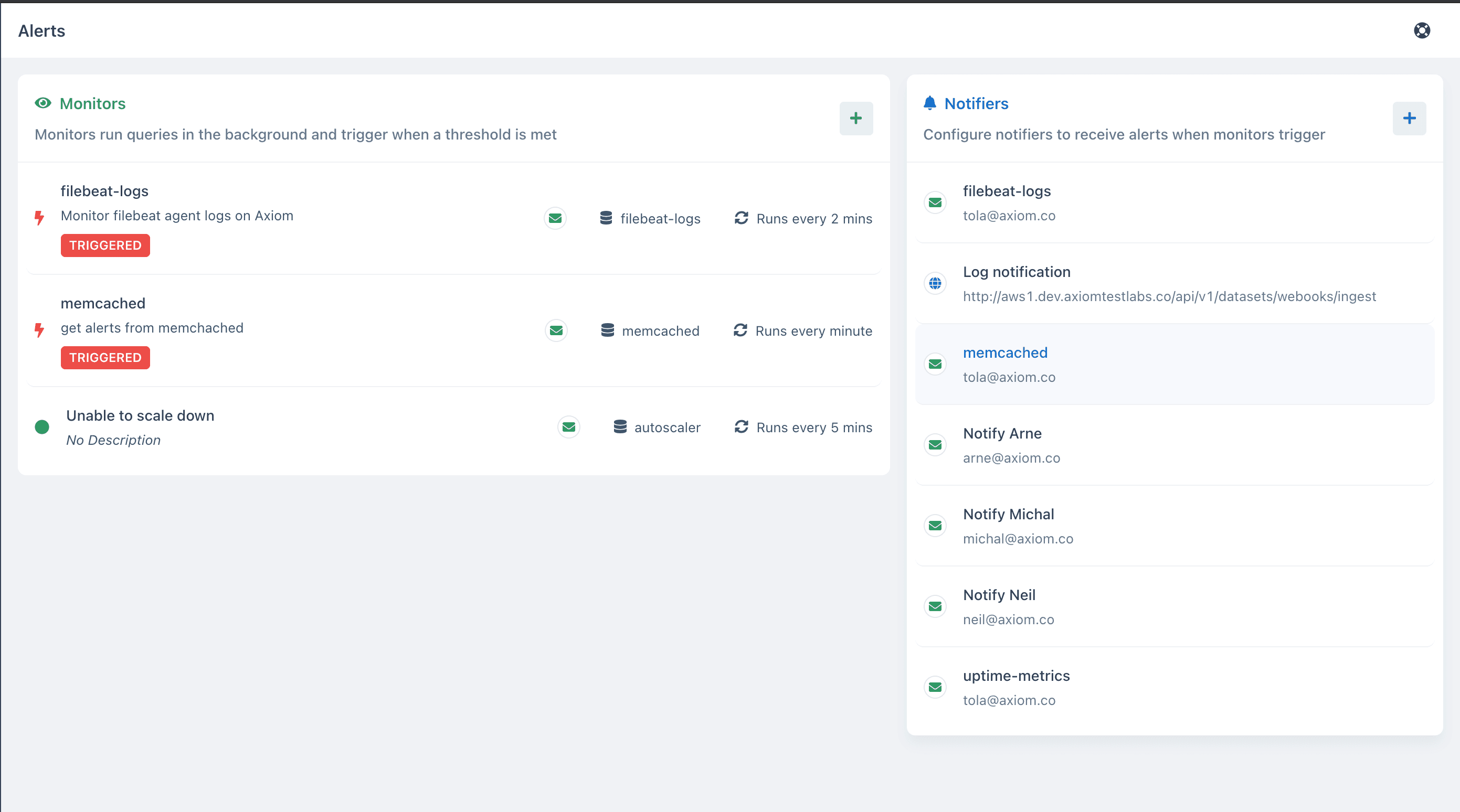
Task: Open the help lifebuoy icon
Action: [x=1422, y=30]
